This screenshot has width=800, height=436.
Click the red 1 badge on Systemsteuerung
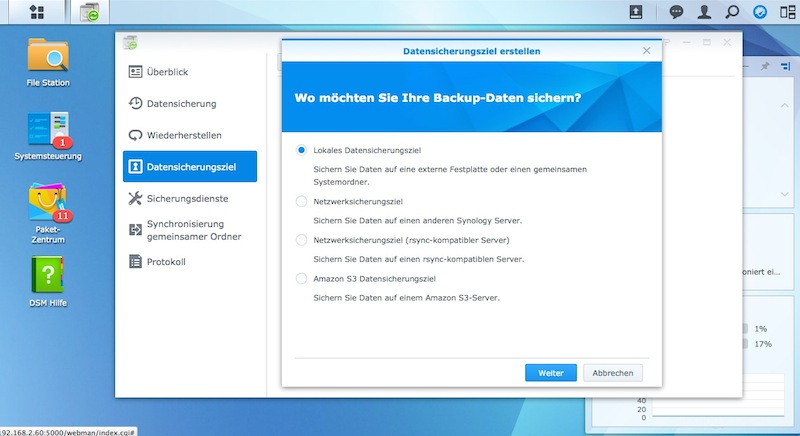tap(63, 142)
